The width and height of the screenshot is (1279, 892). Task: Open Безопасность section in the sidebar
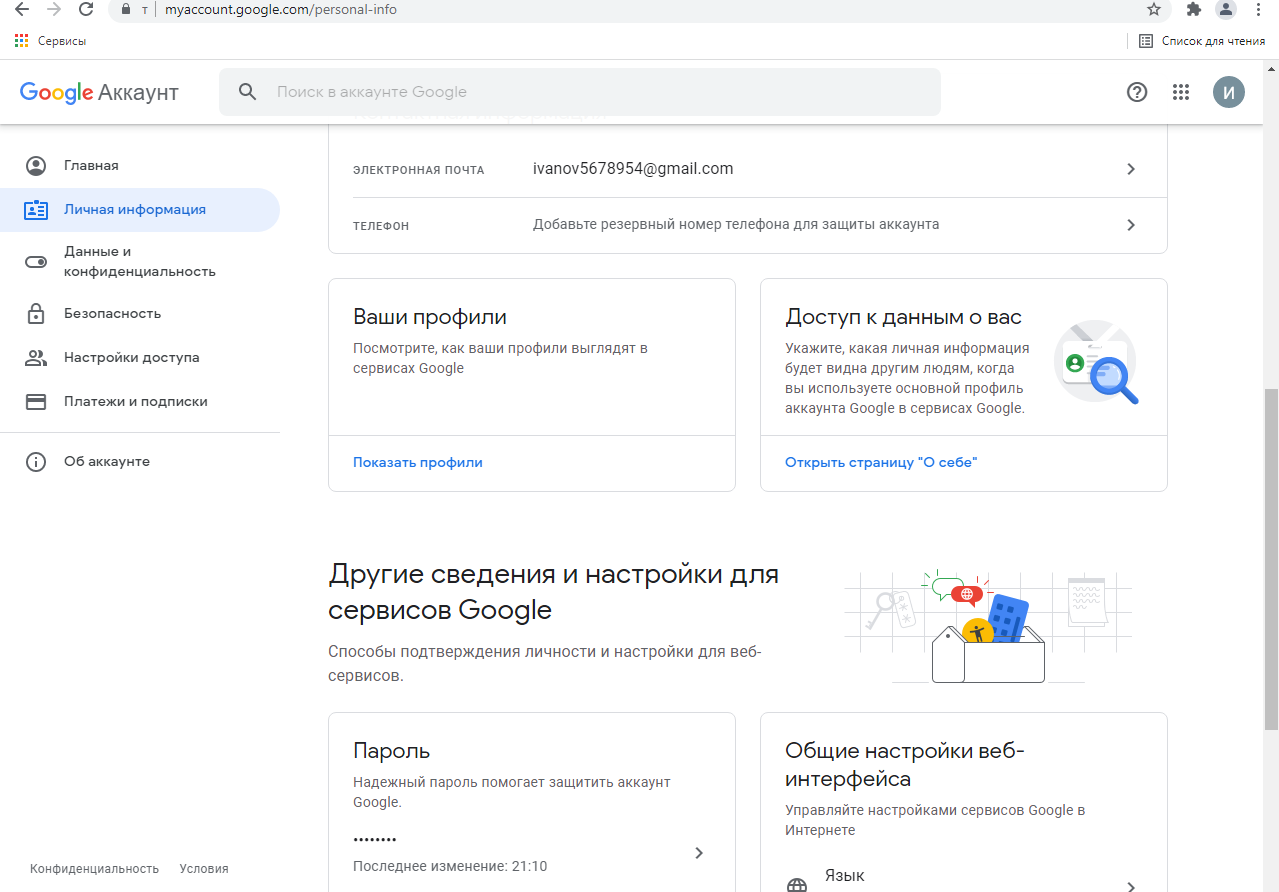point(112,314)
